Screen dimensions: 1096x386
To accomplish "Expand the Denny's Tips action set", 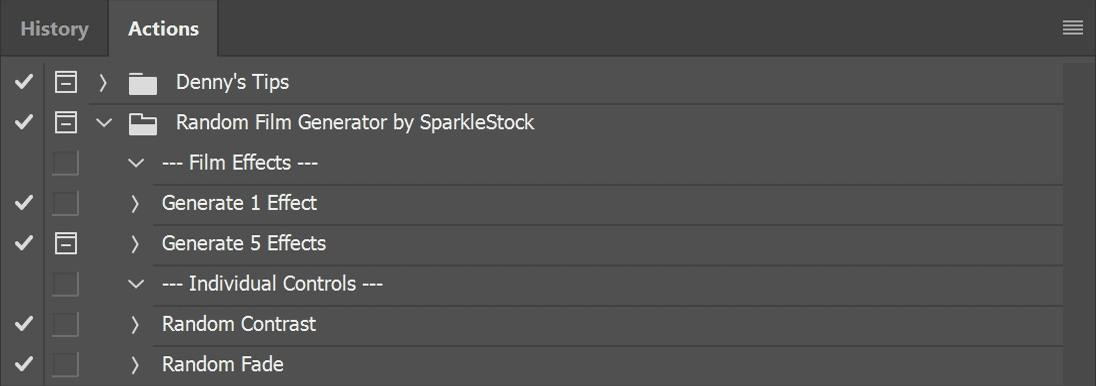I will (103, 83).
